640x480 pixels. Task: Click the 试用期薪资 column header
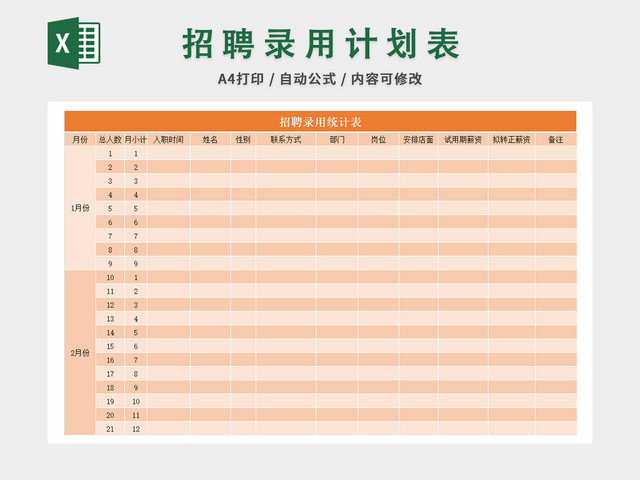(x=463, y=140)
